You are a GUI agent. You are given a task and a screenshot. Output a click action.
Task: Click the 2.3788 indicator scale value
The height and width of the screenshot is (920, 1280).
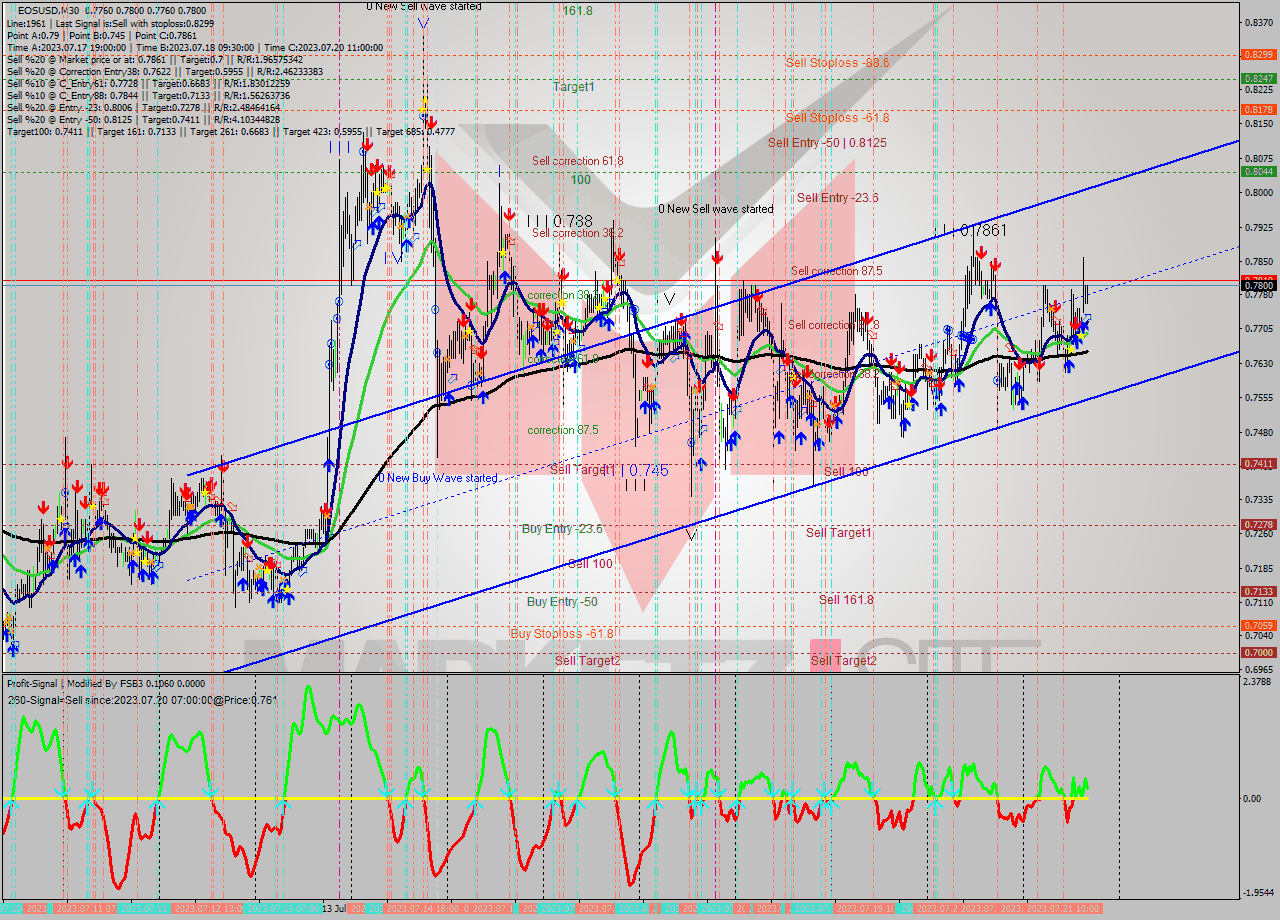[x=1257, y=681]
